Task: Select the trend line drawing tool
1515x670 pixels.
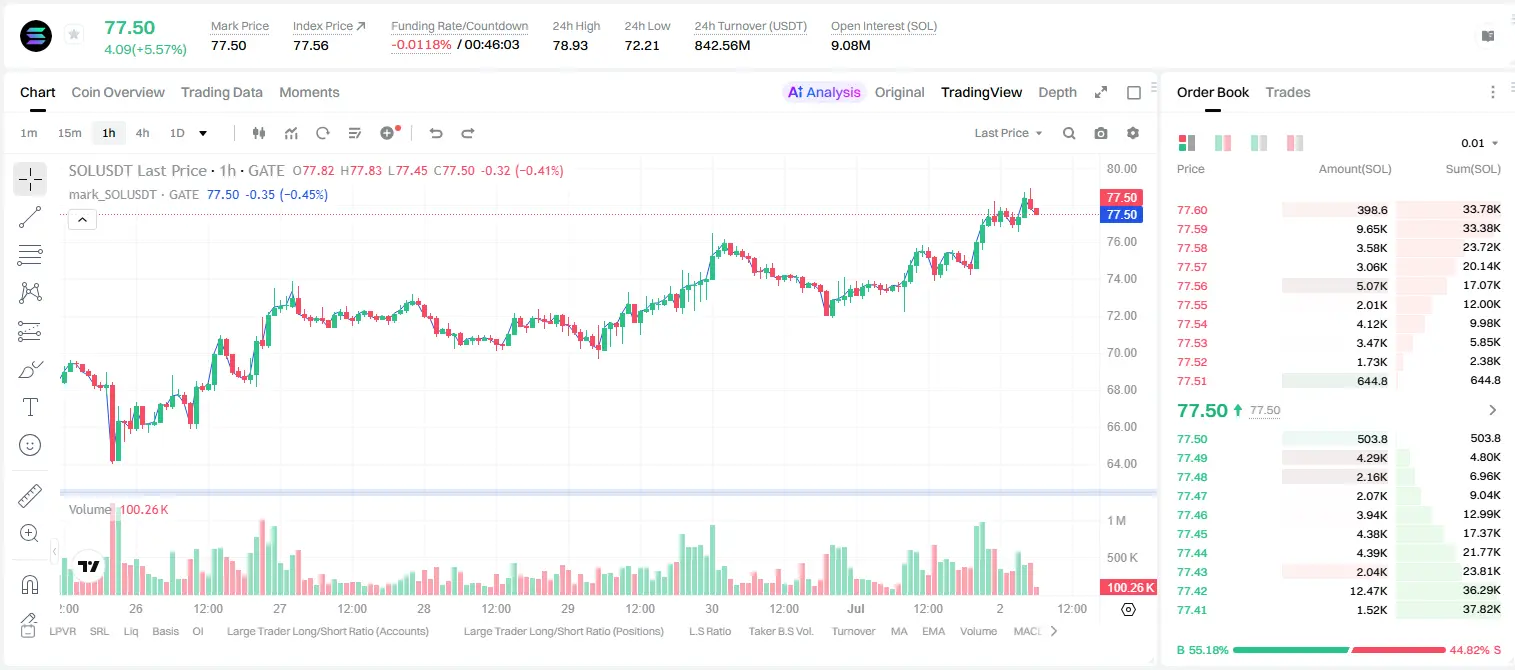Action: pyautogui.click(x=30, y=217)
